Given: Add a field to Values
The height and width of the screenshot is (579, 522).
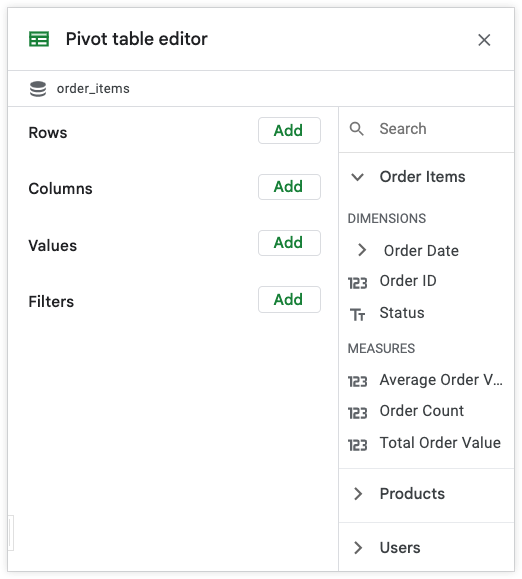Looking at the screenshot, I should pos(289,243).
